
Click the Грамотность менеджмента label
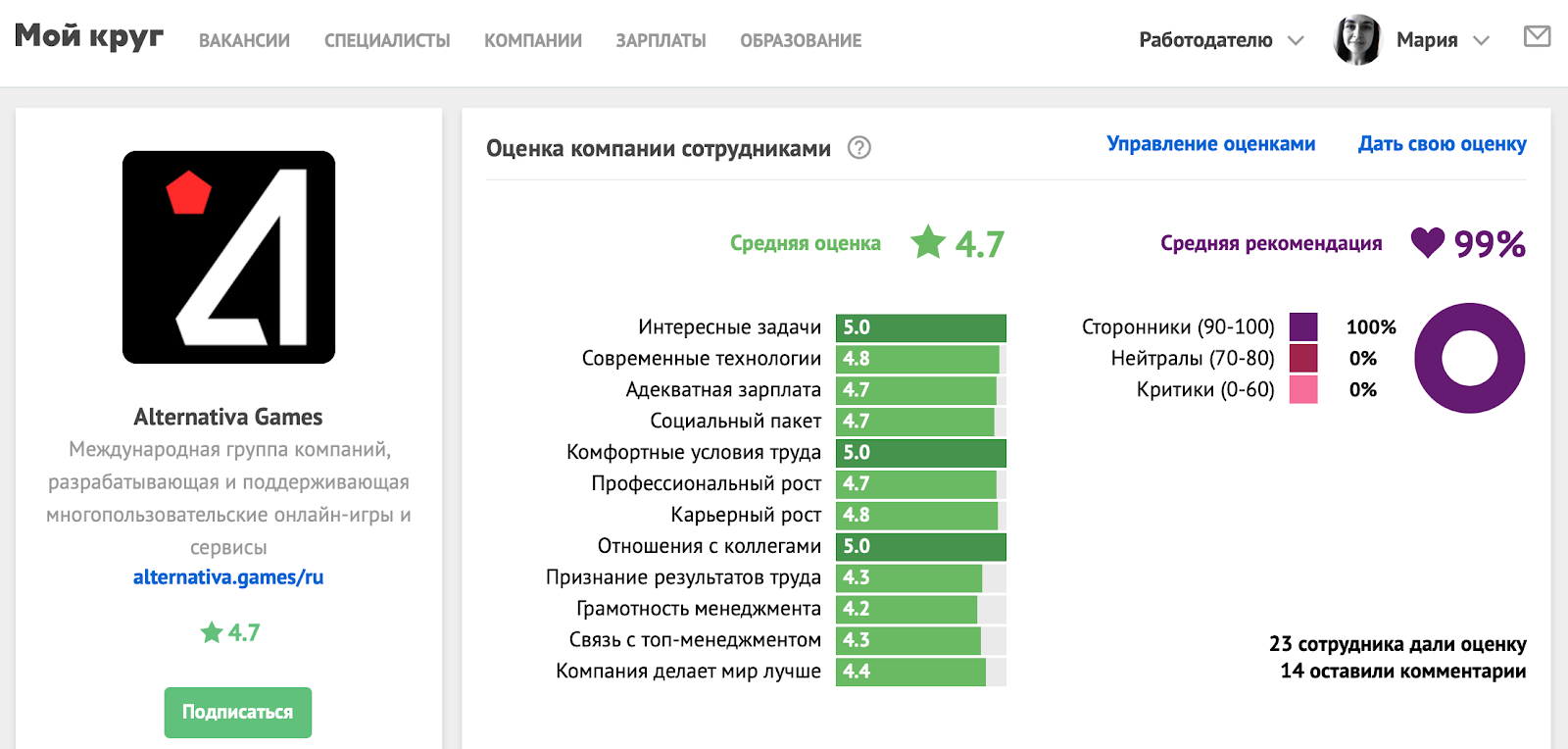699,609
